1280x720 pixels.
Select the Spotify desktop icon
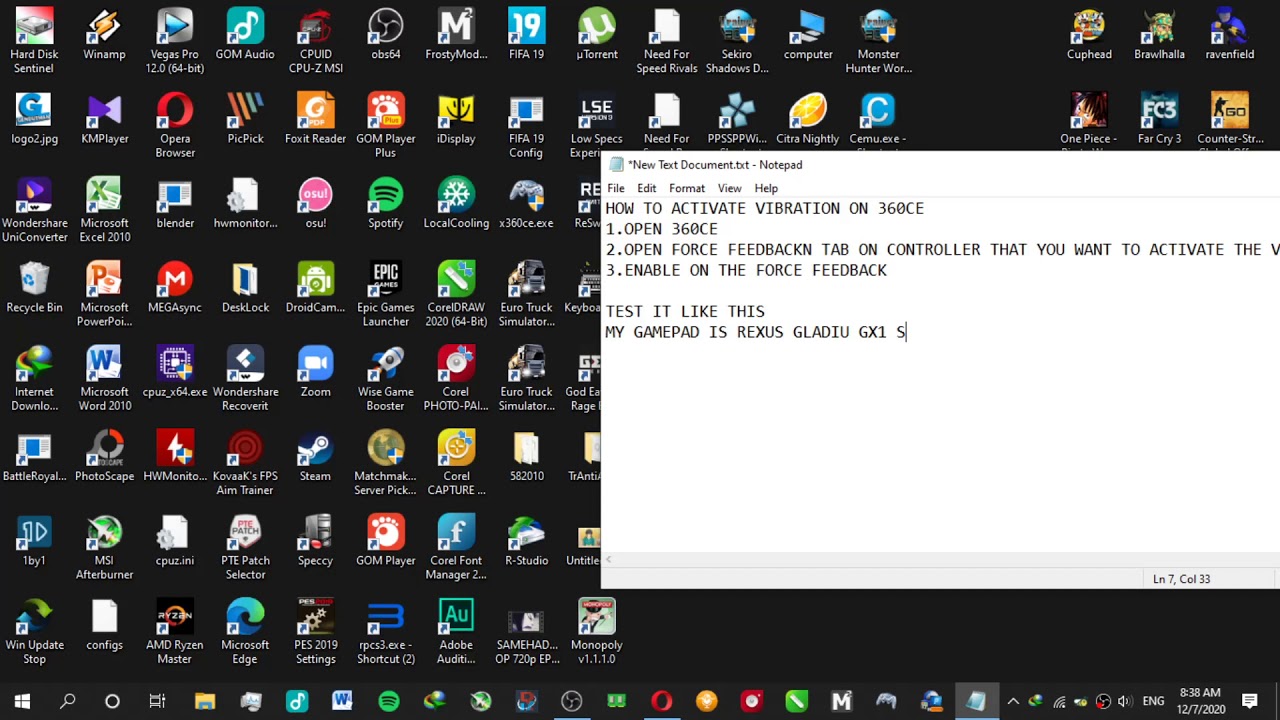(x=386, y=203)
